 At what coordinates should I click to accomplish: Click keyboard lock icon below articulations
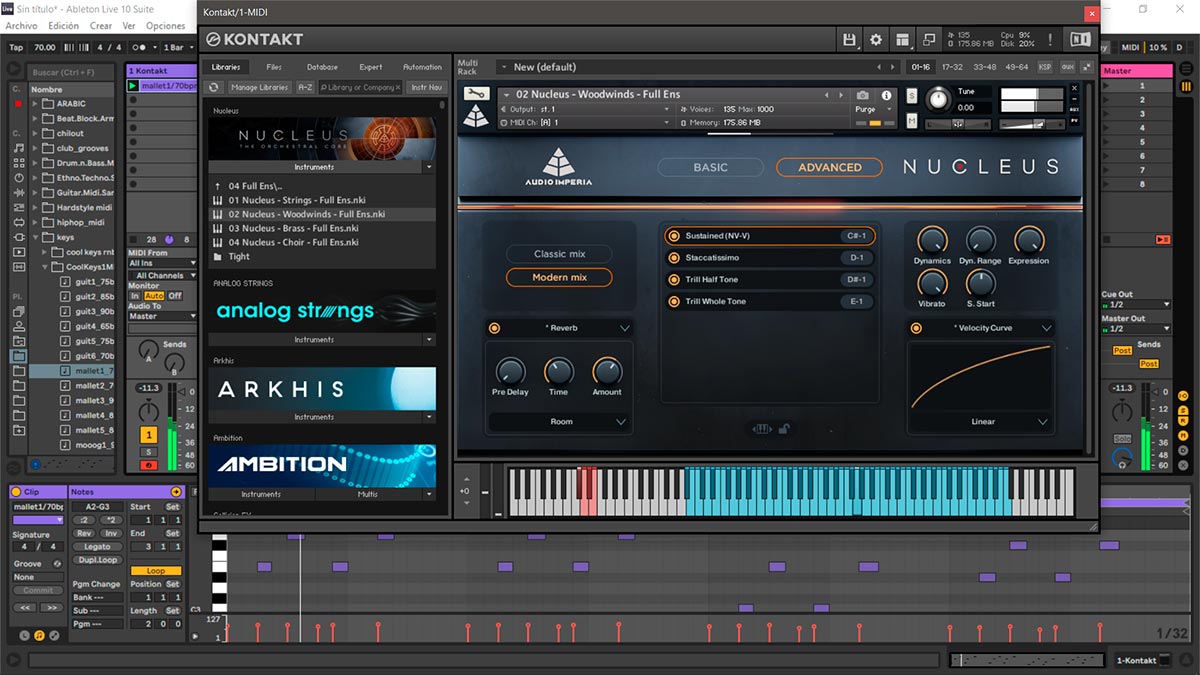(785, 429)
